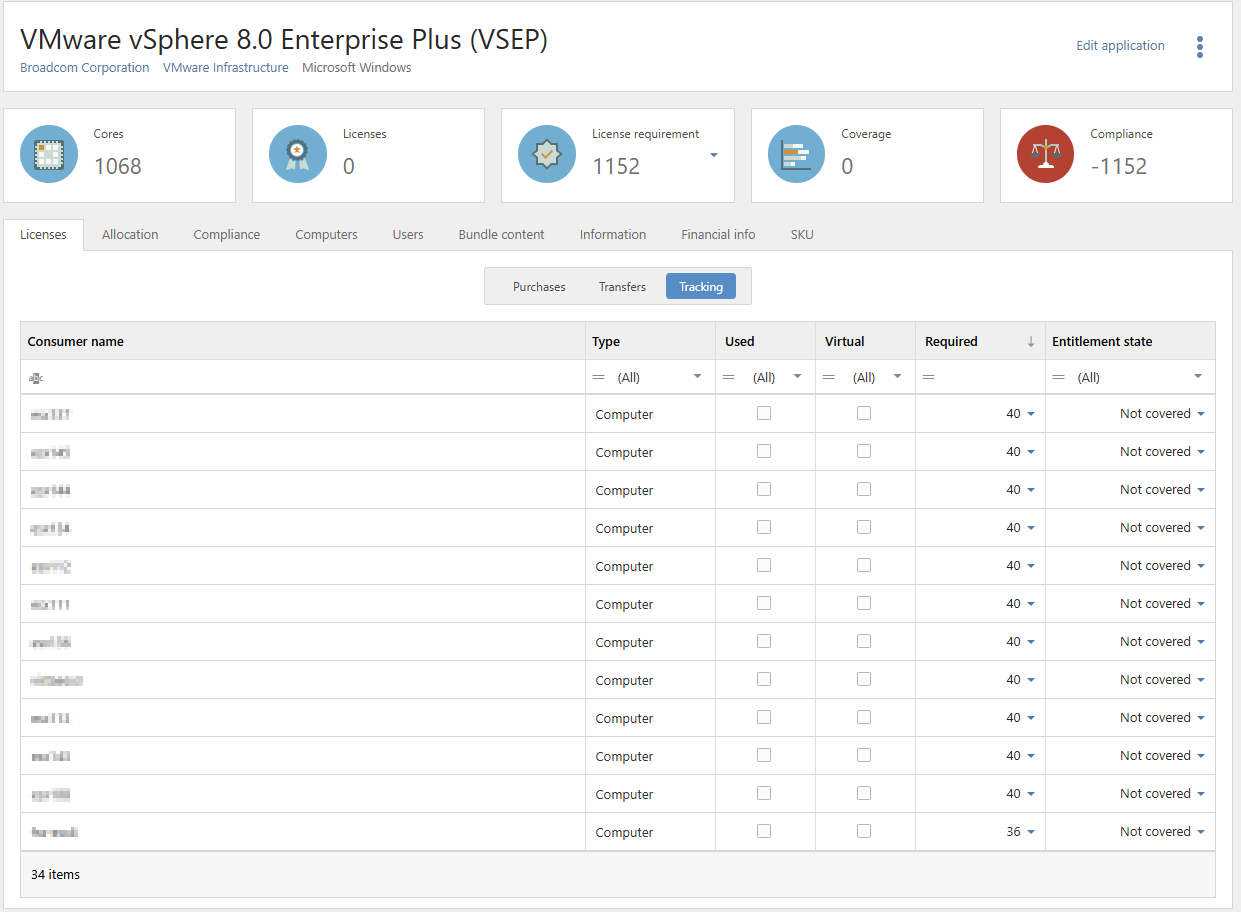Image resolution: width=1241 pixels, height=912 pixels.
Task: Click the License requirement badge icon
Action: point(546,154)
